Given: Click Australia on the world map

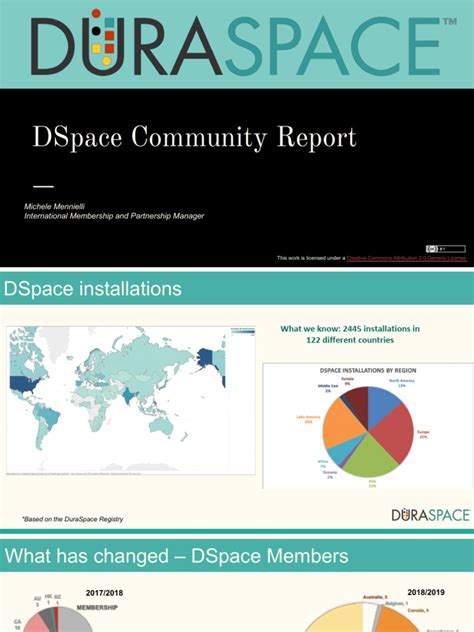Looking at the screenshot, I should pos(161,426).
